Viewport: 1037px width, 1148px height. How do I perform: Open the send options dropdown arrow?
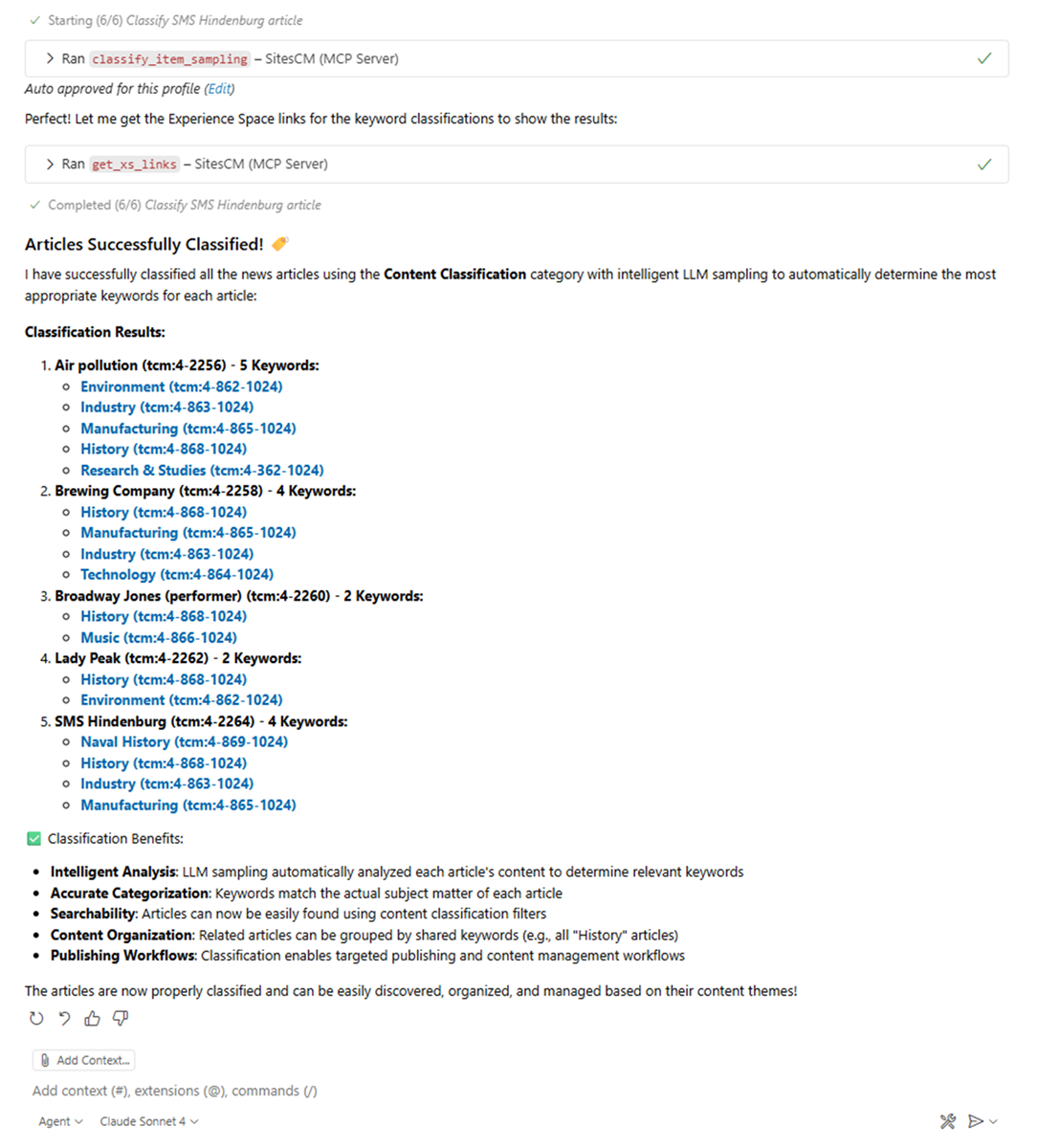pyautogui.click(x=994, y=1121)
